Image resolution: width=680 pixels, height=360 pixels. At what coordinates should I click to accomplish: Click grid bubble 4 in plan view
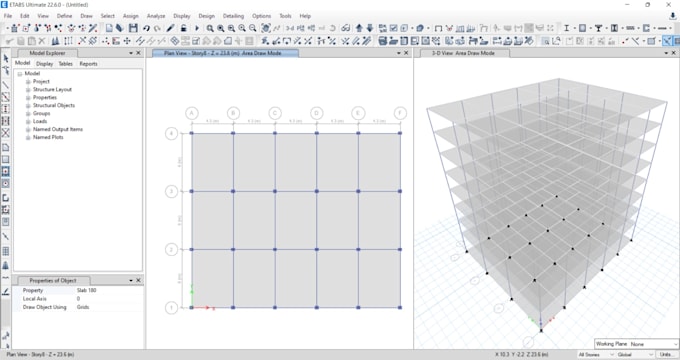(x=172, y=133)
